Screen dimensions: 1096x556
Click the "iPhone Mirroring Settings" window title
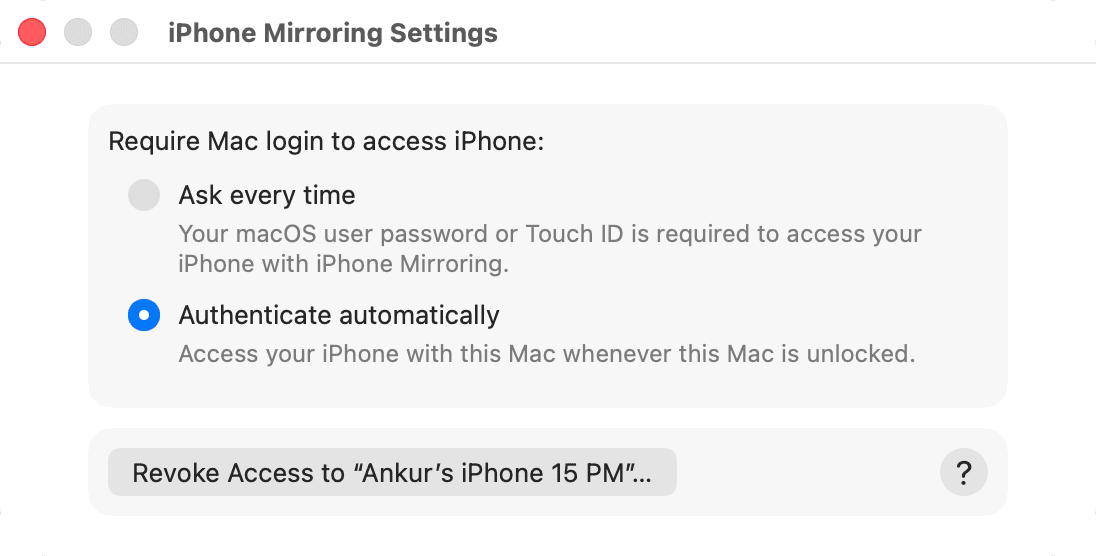[x=333, y=33]
